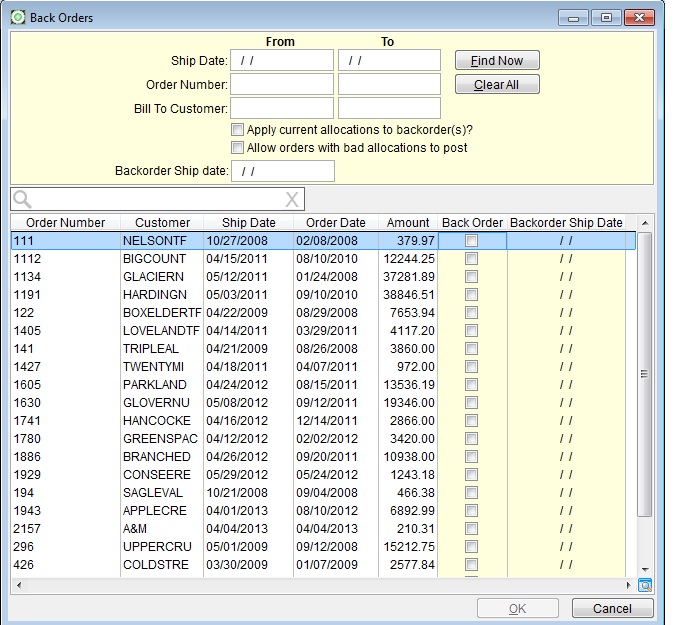
Task: Click the magnifier search icon
Action: [x=22, y=199]
